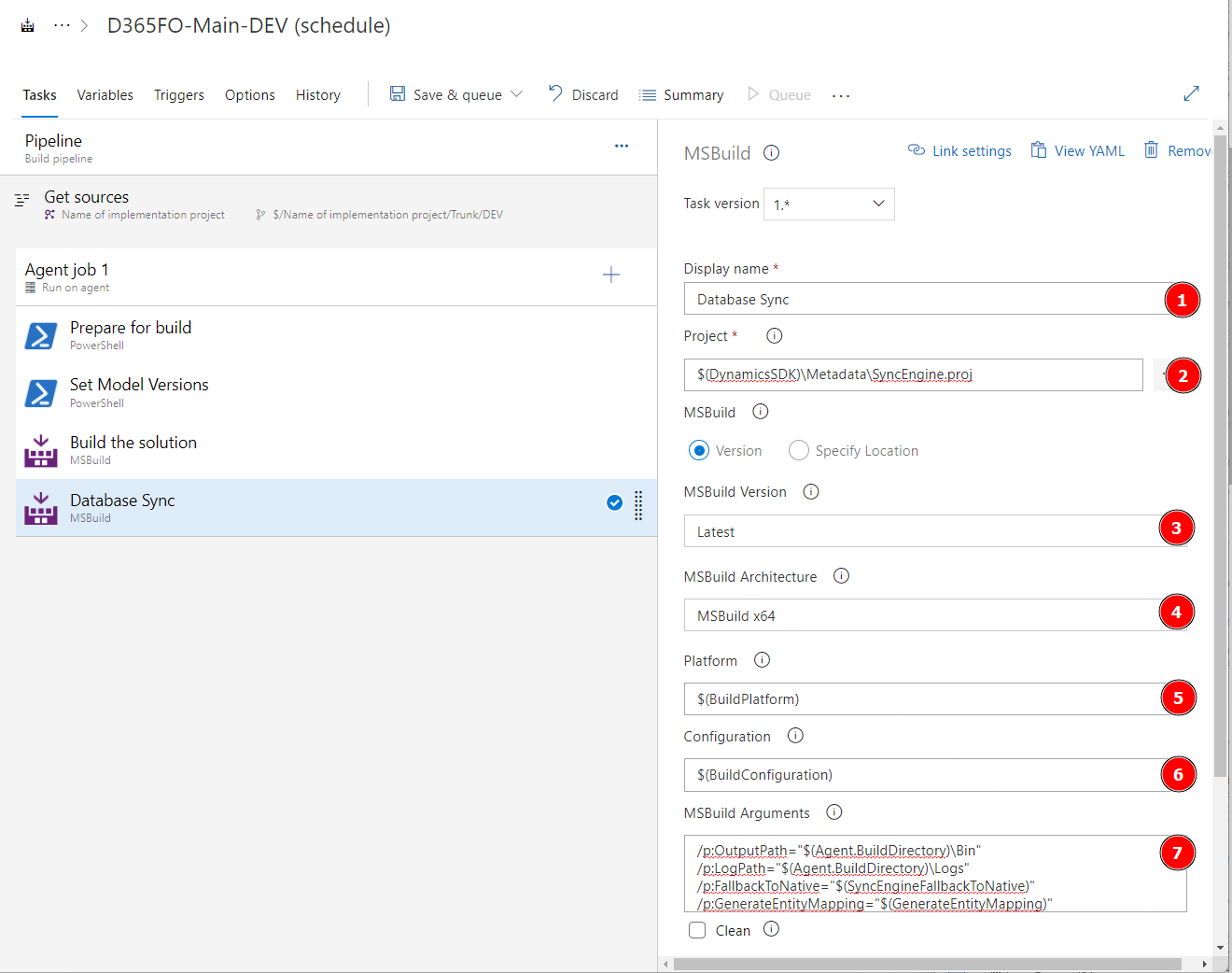Switch to the Variables tab
Image resolution: width=1232 pixels, height=973 pixels.
(105, 94)
